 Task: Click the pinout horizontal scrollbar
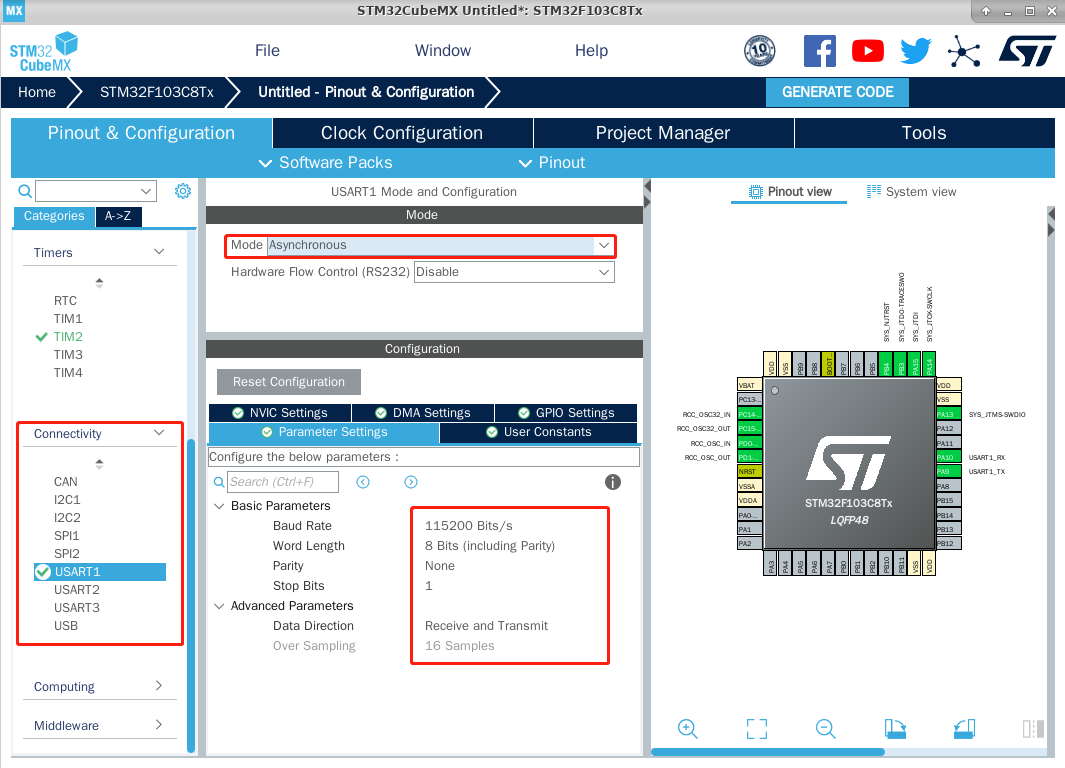pos(768,752)
